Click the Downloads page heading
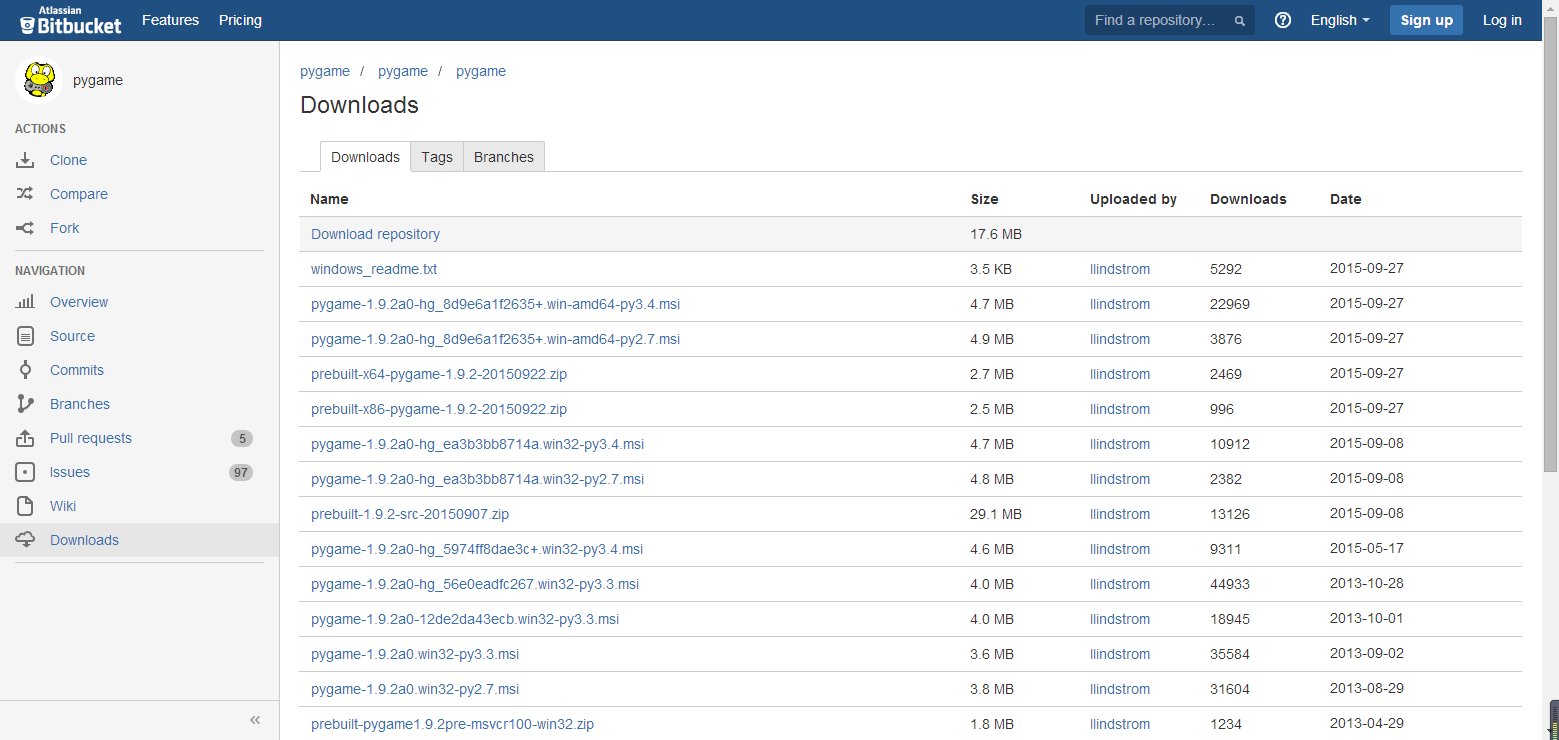1559x740 pixels. 359,105
